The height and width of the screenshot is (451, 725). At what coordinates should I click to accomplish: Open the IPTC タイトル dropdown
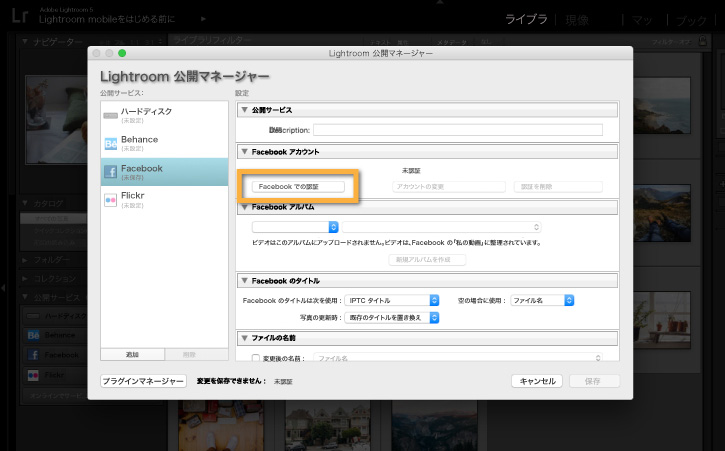click(392, 300)
